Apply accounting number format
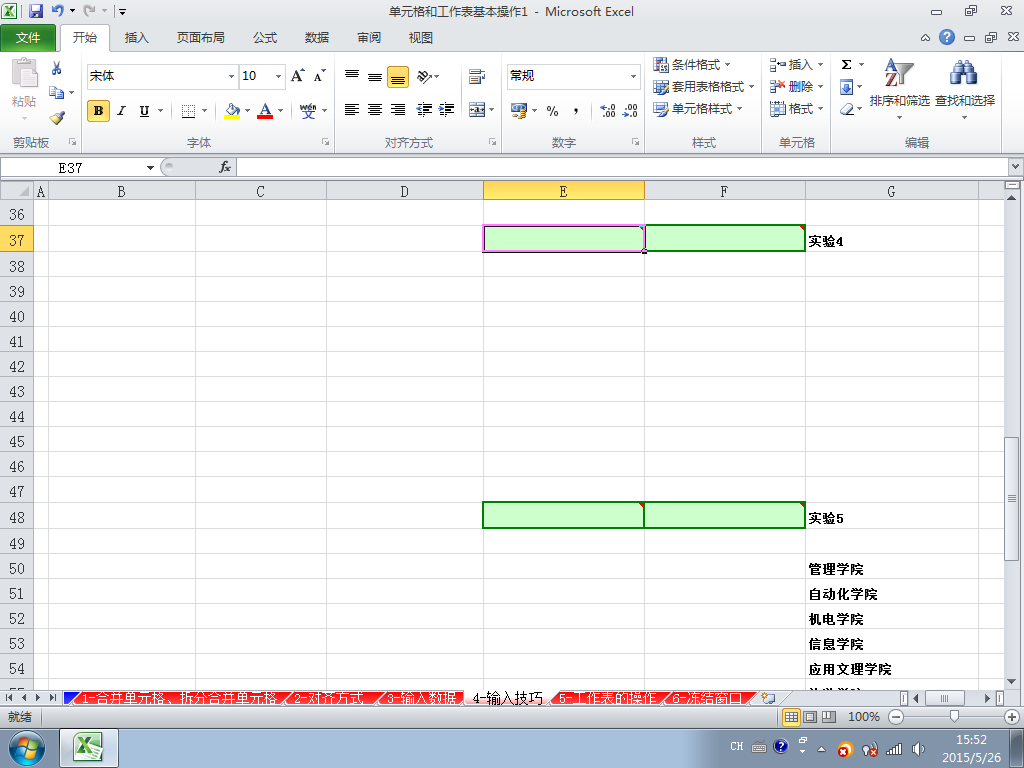This screenshot has width=1024, height=768. point(519,110)
